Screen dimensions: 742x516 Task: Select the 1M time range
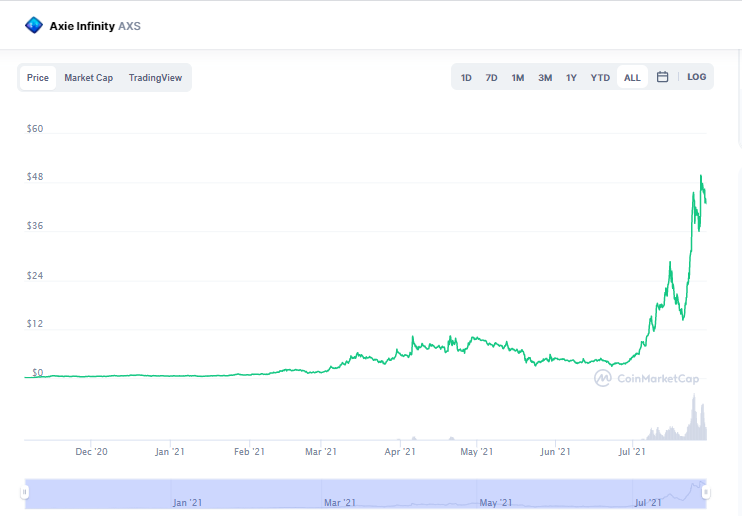(518, 78)
